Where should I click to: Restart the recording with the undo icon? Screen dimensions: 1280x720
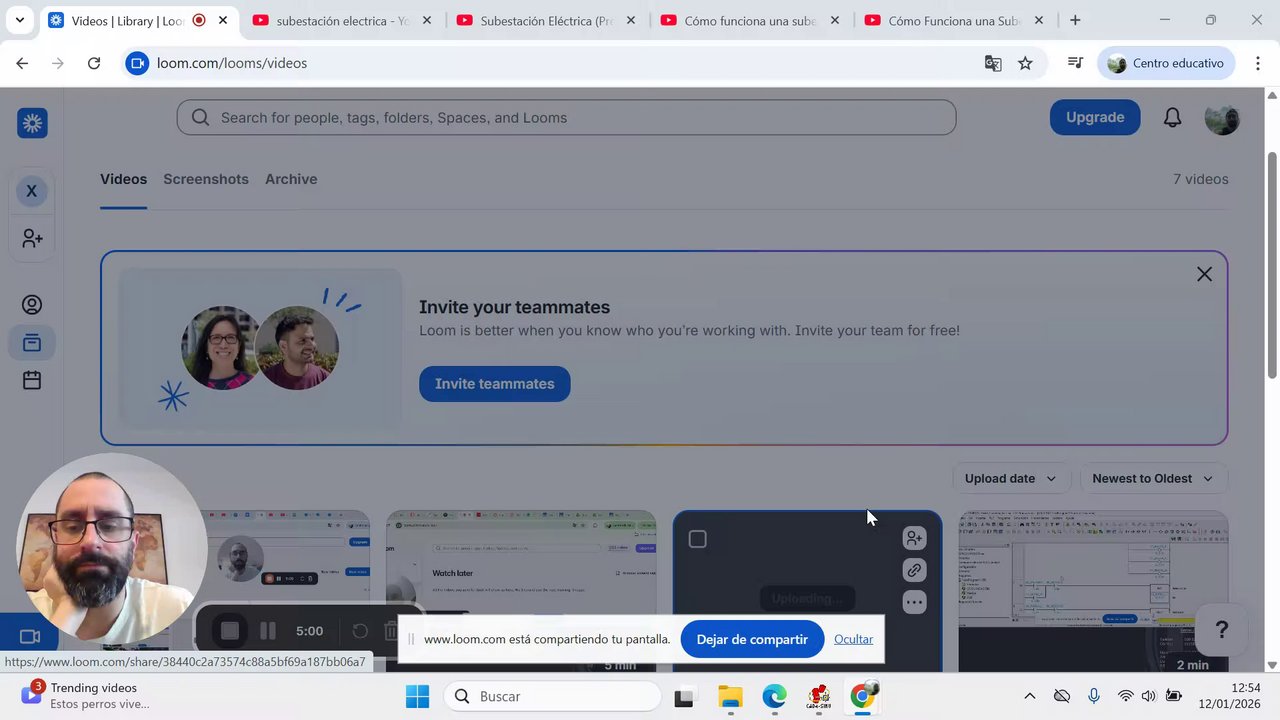tap(360, 631)
